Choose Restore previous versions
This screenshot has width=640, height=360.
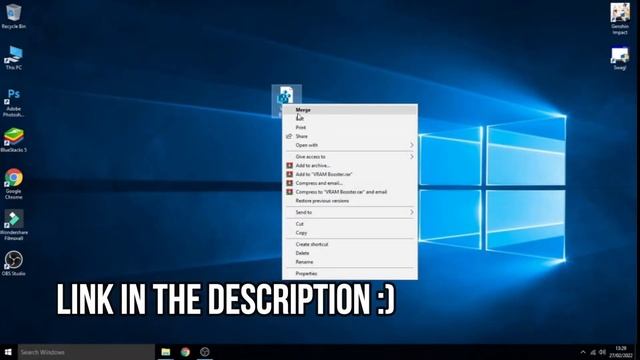click(350, 201)
